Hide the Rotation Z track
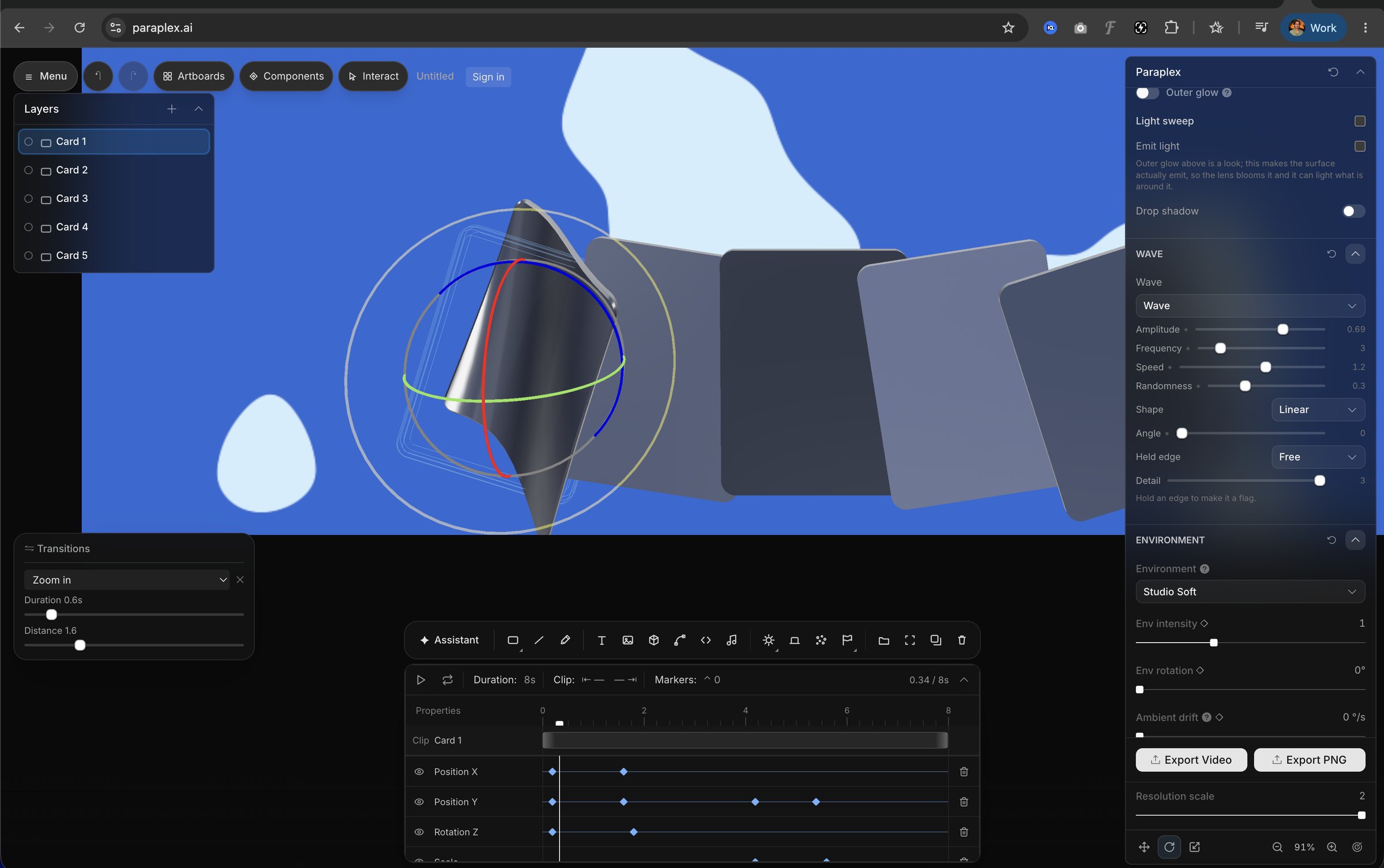This screenshot has width=1384, height=868. [x=419, y=832]
